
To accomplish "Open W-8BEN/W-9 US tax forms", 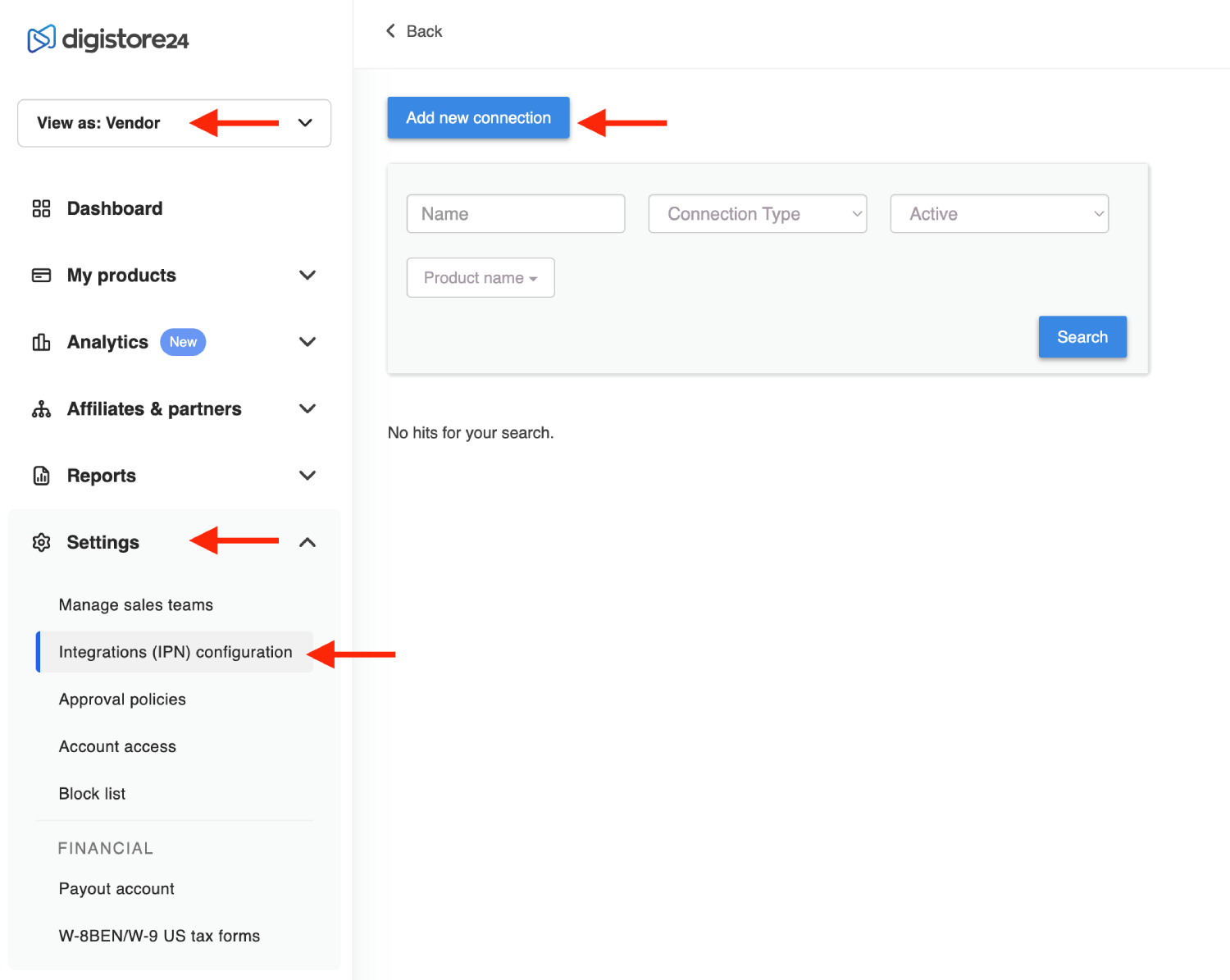I will pyautogui.click(x=159, y=936).
